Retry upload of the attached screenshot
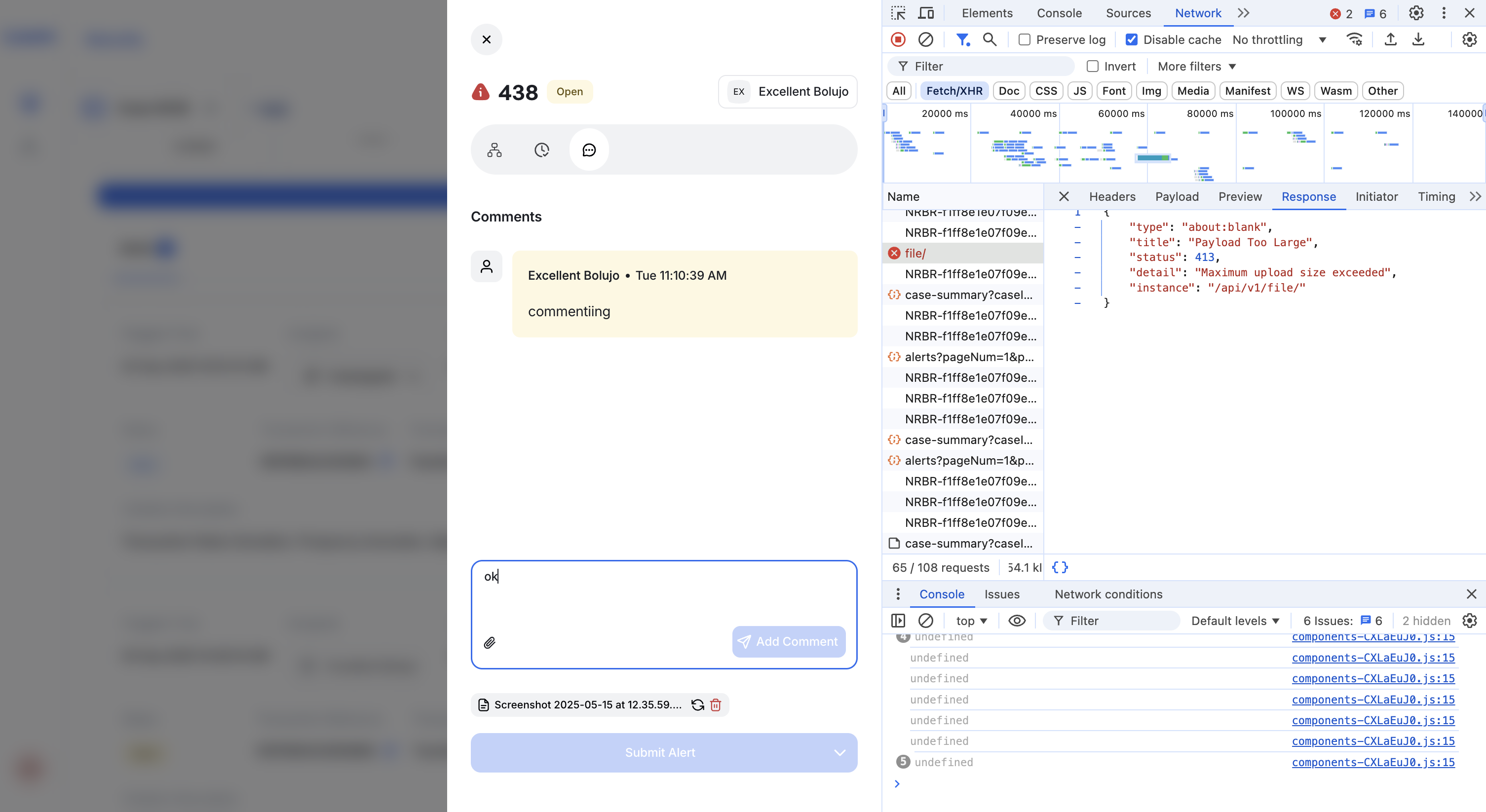 (x=697, y=705)
